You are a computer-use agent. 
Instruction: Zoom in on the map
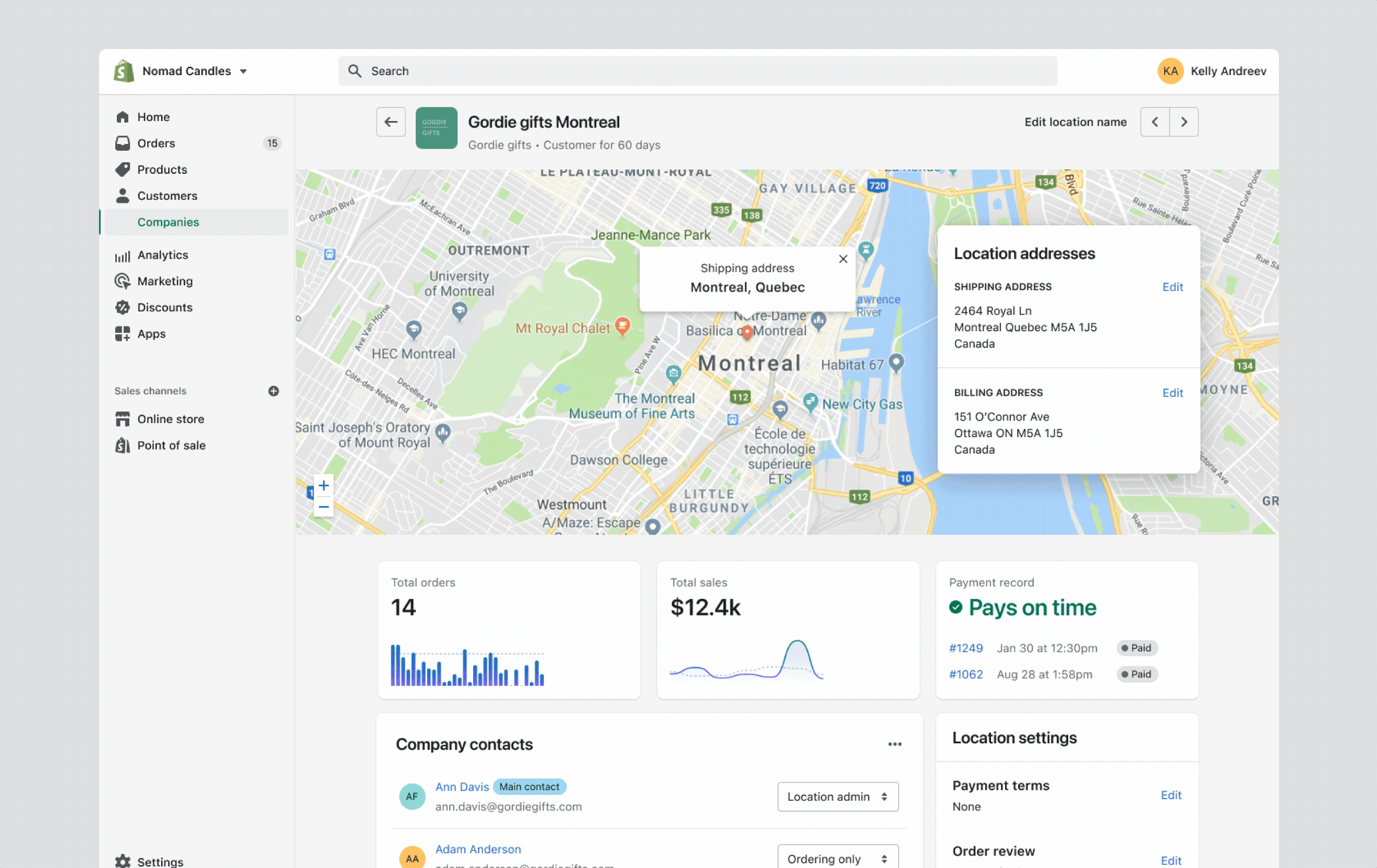coord(324,486)
